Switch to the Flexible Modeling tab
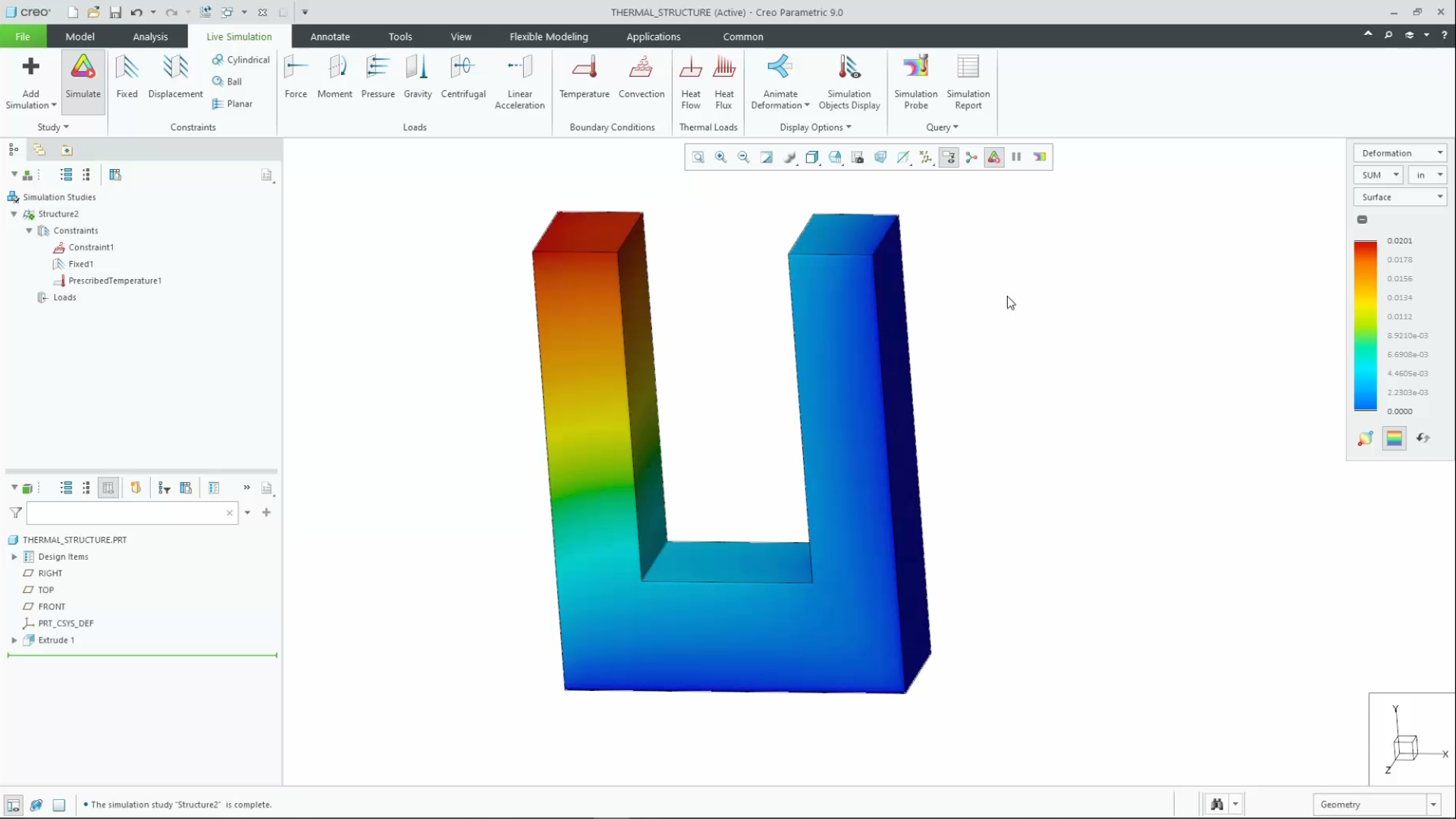1456x819 pixels. click(x=548, y=36)
